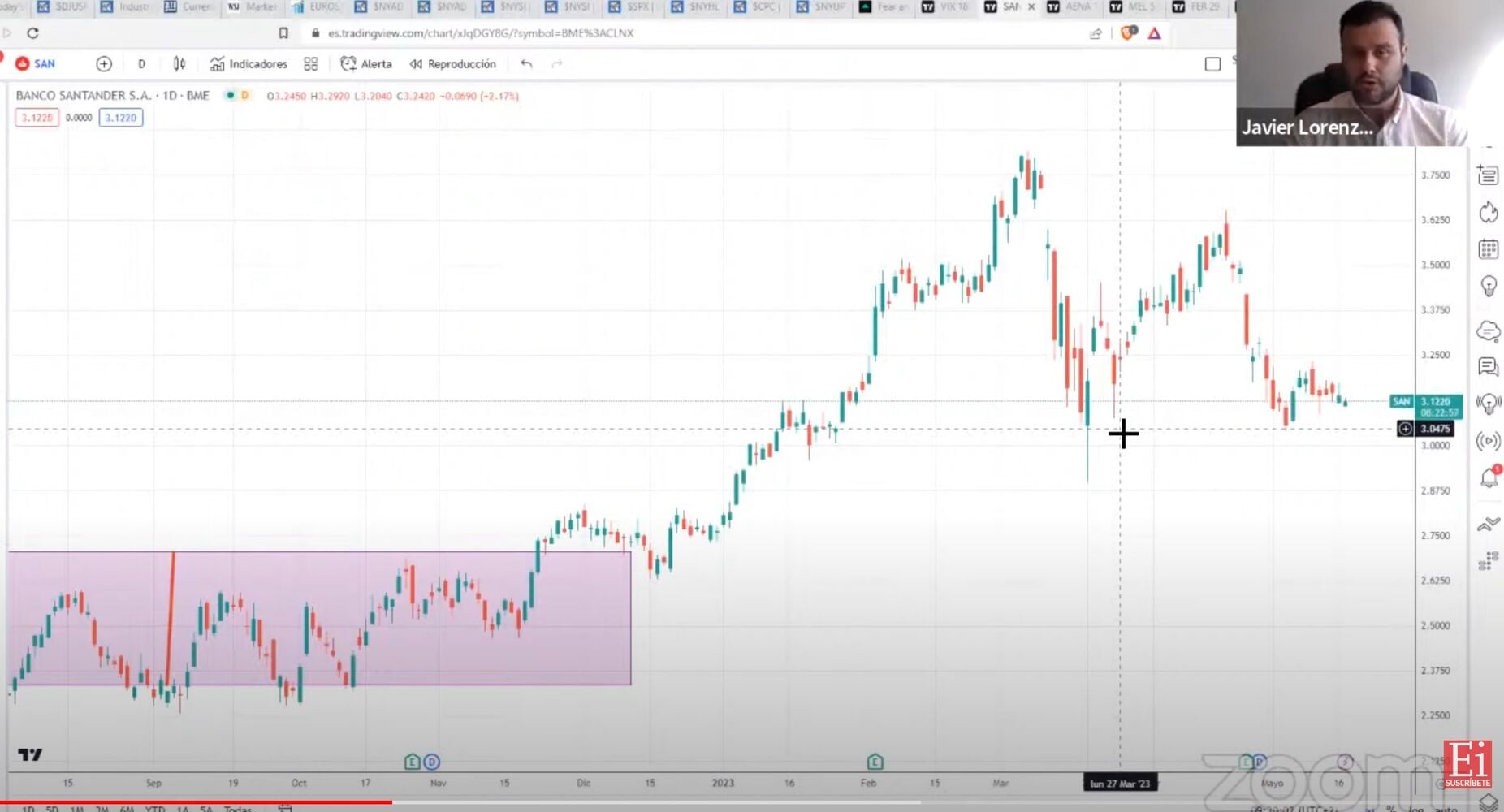Screen dimensions: 1504x812
Task: Click the Ei Suscríbete channel logo
Action: (1467, 764)
